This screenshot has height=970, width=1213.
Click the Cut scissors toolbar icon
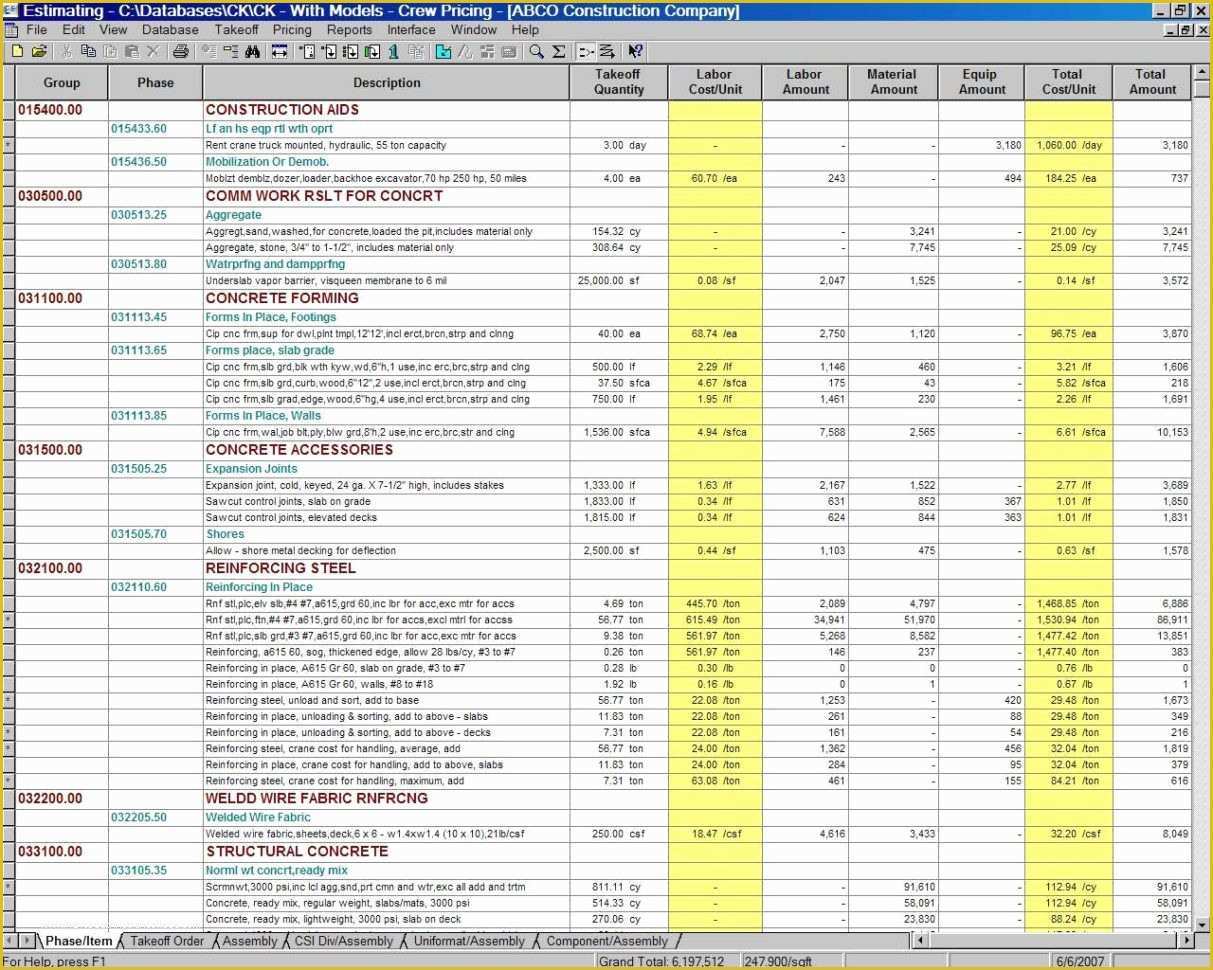tap(67, 51)
